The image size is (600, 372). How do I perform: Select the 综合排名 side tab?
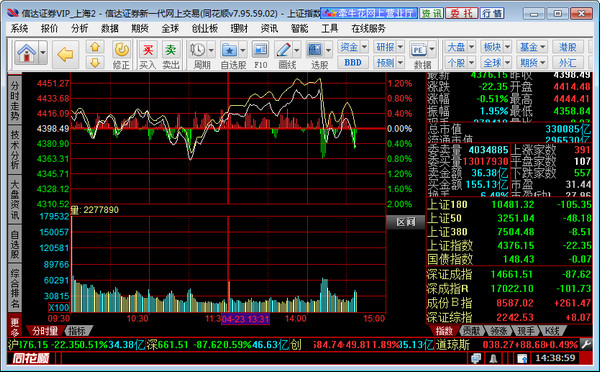[15, 289]
